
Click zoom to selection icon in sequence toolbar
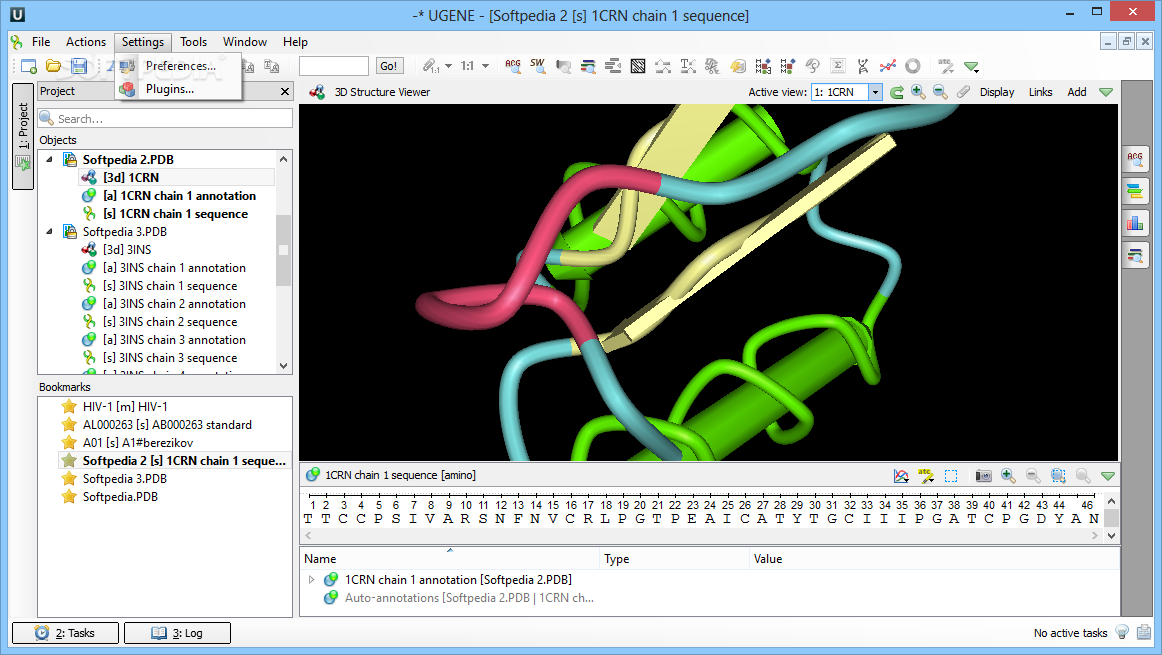point(1058,476)
